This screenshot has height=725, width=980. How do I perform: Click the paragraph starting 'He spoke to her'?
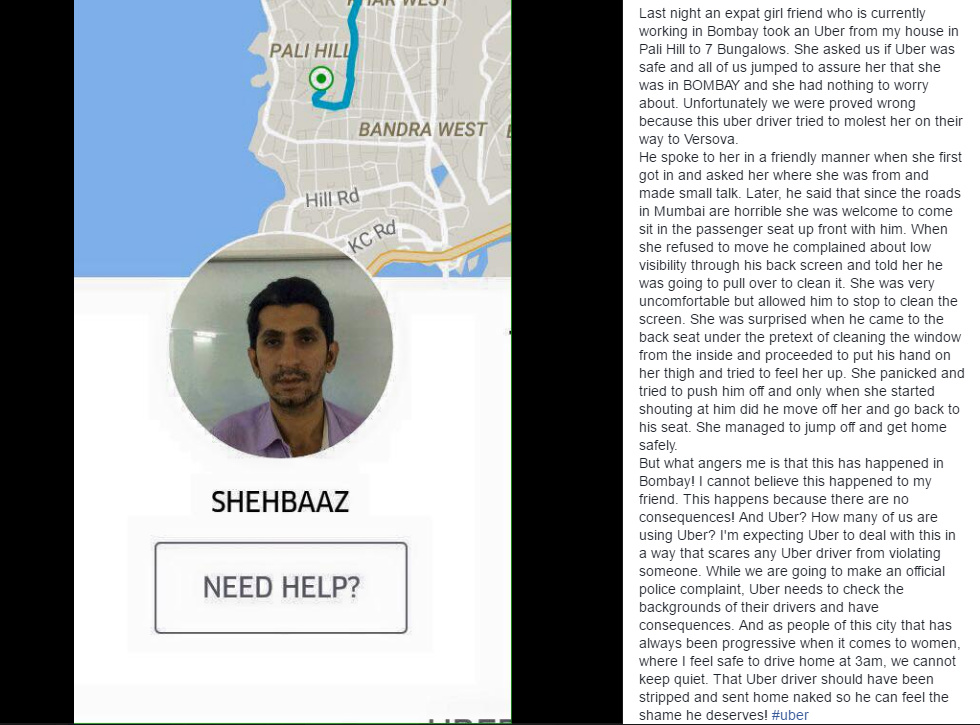coord(801,301)
